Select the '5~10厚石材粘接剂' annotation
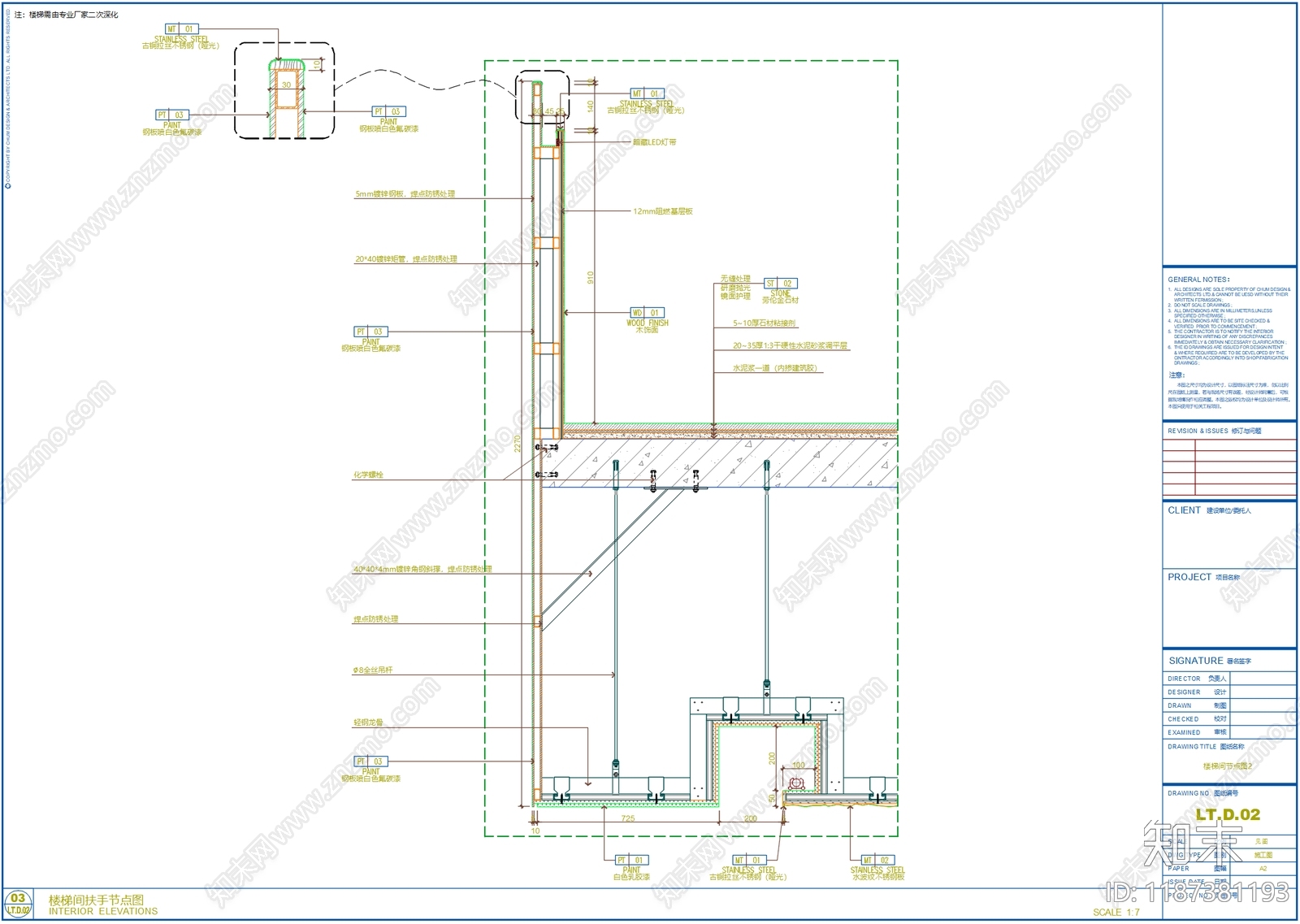This screenshot has width=1300, height=924. point(765,323)
